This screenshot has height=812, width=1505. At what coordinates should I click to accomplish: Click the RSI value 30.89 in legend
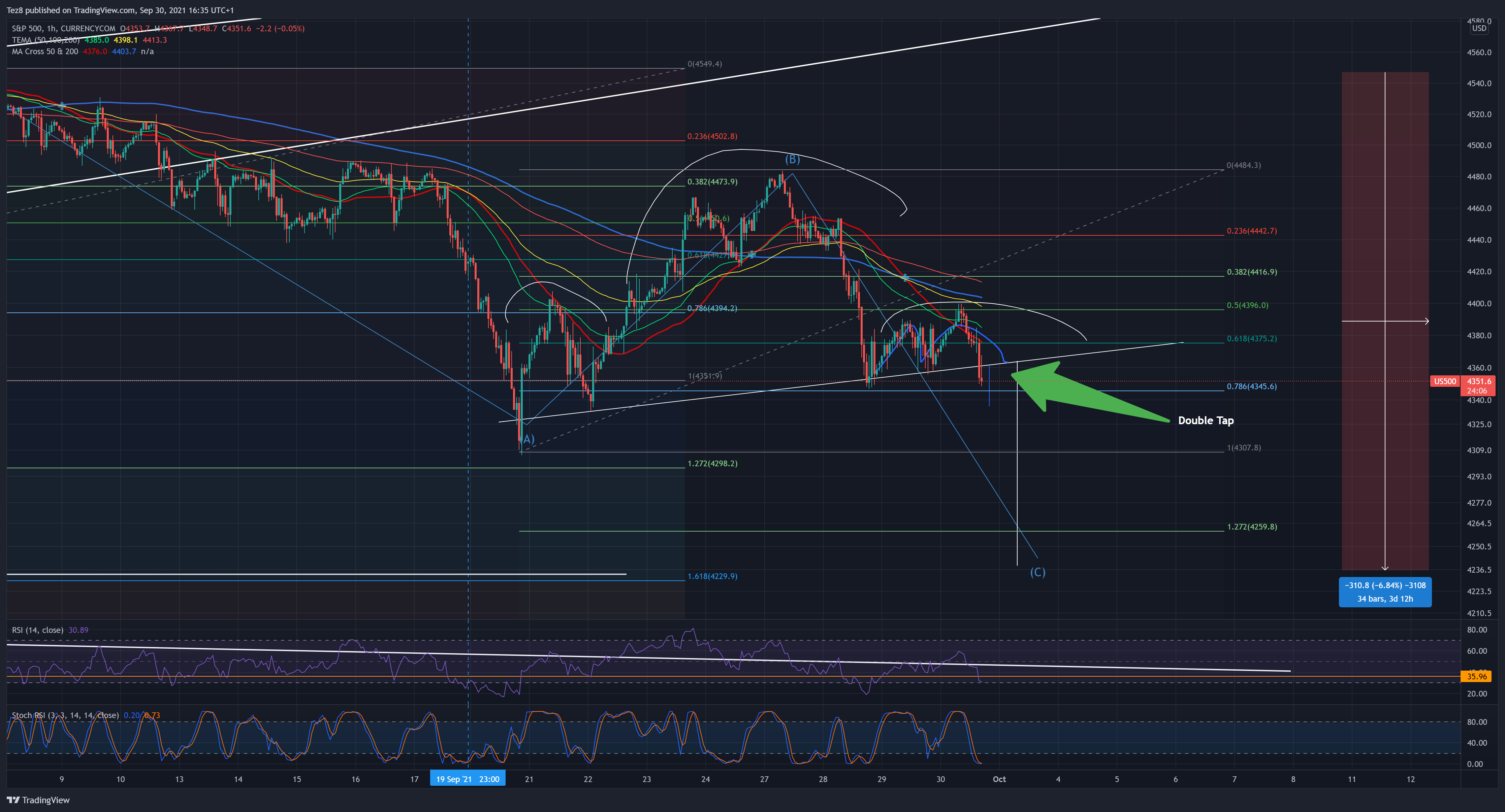(x=78, y=630)
